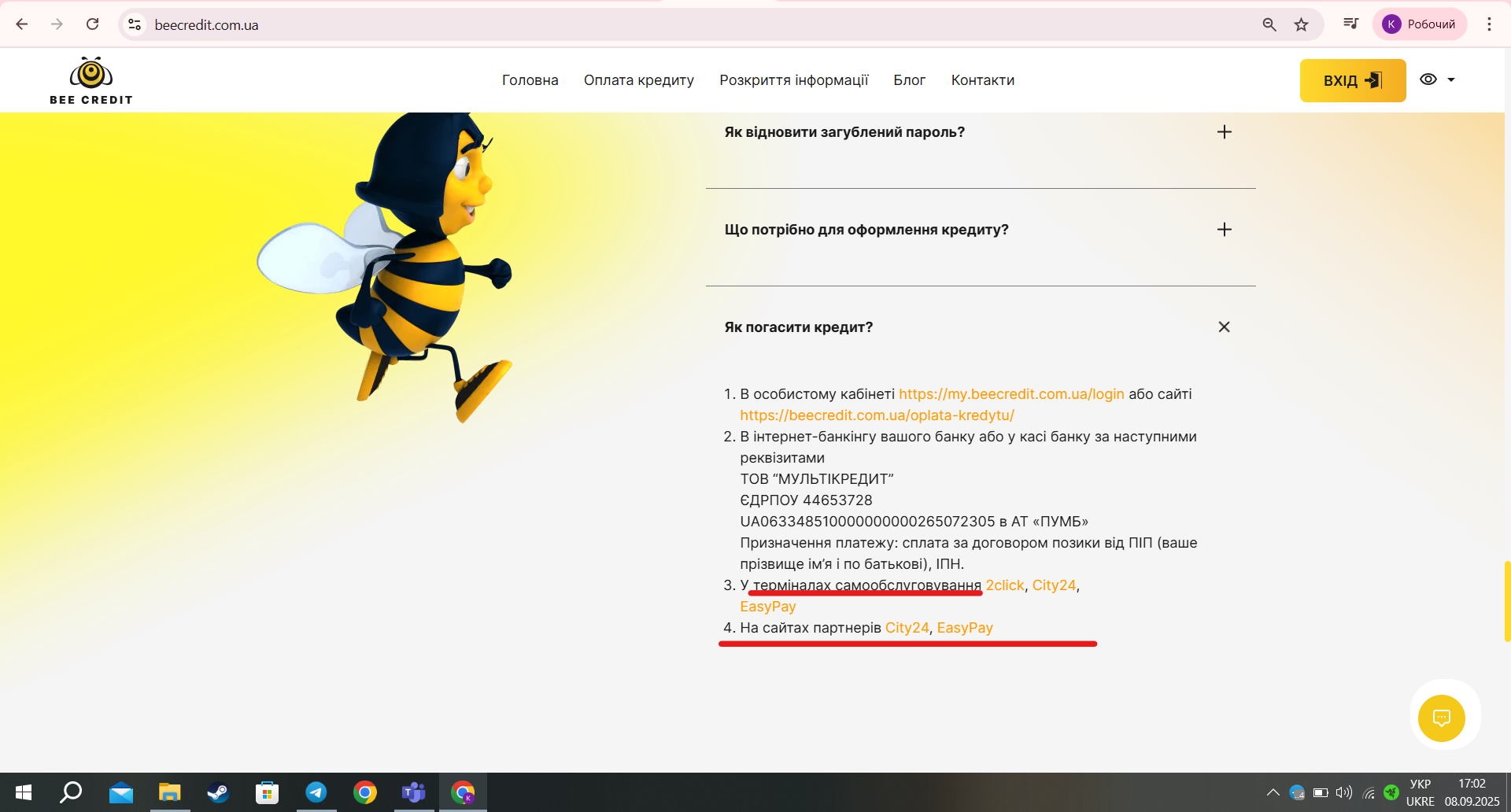Open Telegram from the taskbar
The image size is (1511, 812).
point(316,792)
